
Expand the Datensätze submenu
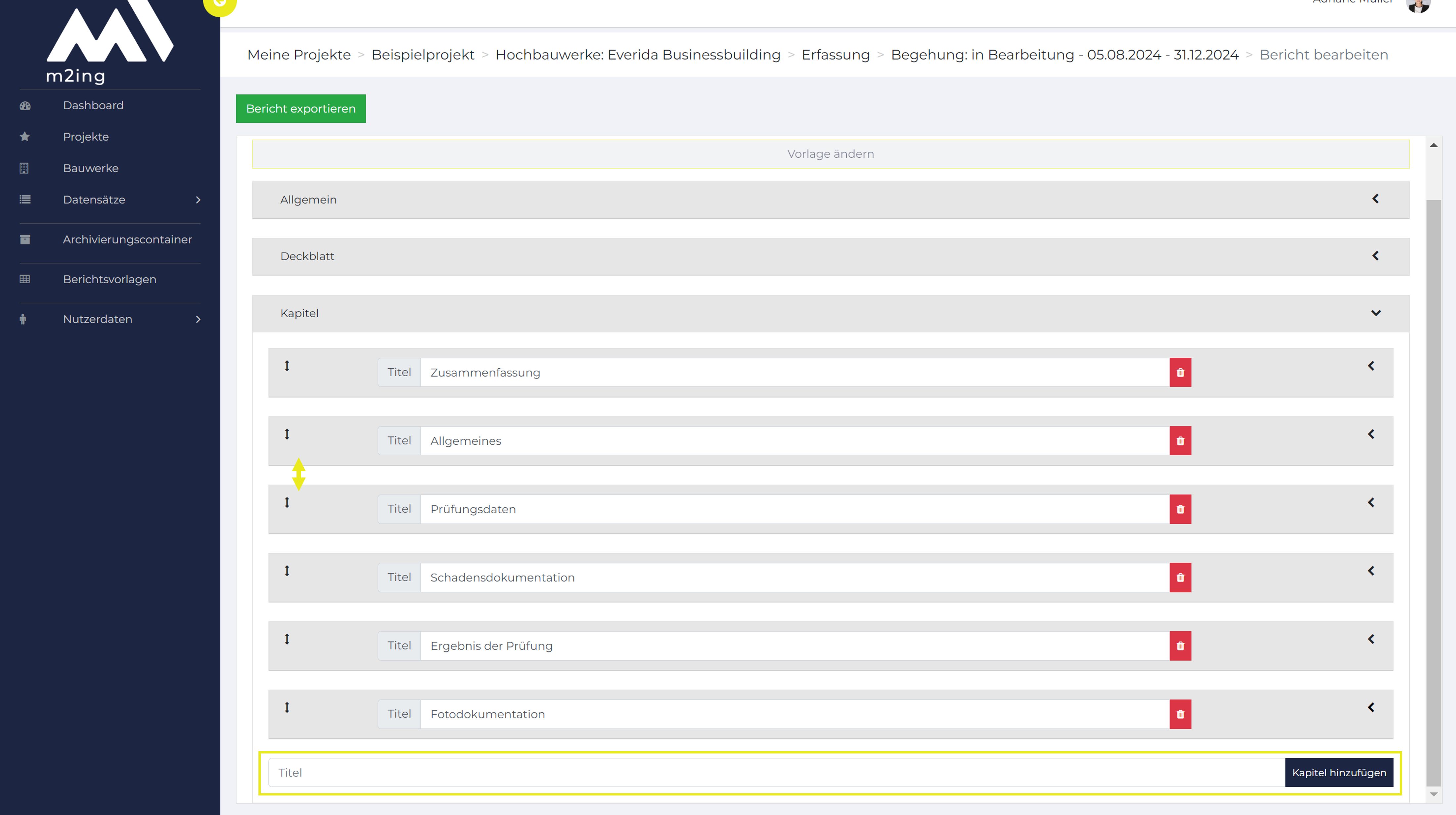coord(198,200)
